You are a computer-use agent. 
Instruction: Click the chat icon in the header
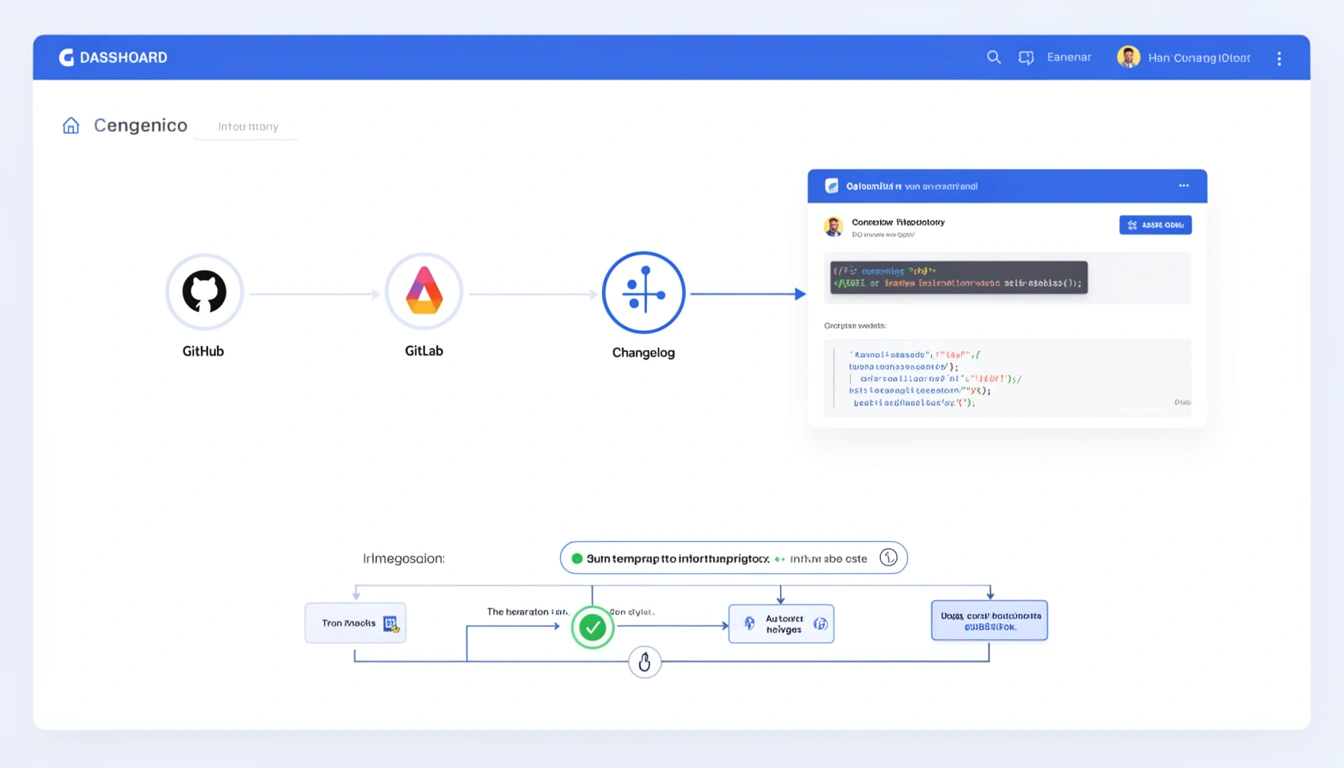(1026, 58)
